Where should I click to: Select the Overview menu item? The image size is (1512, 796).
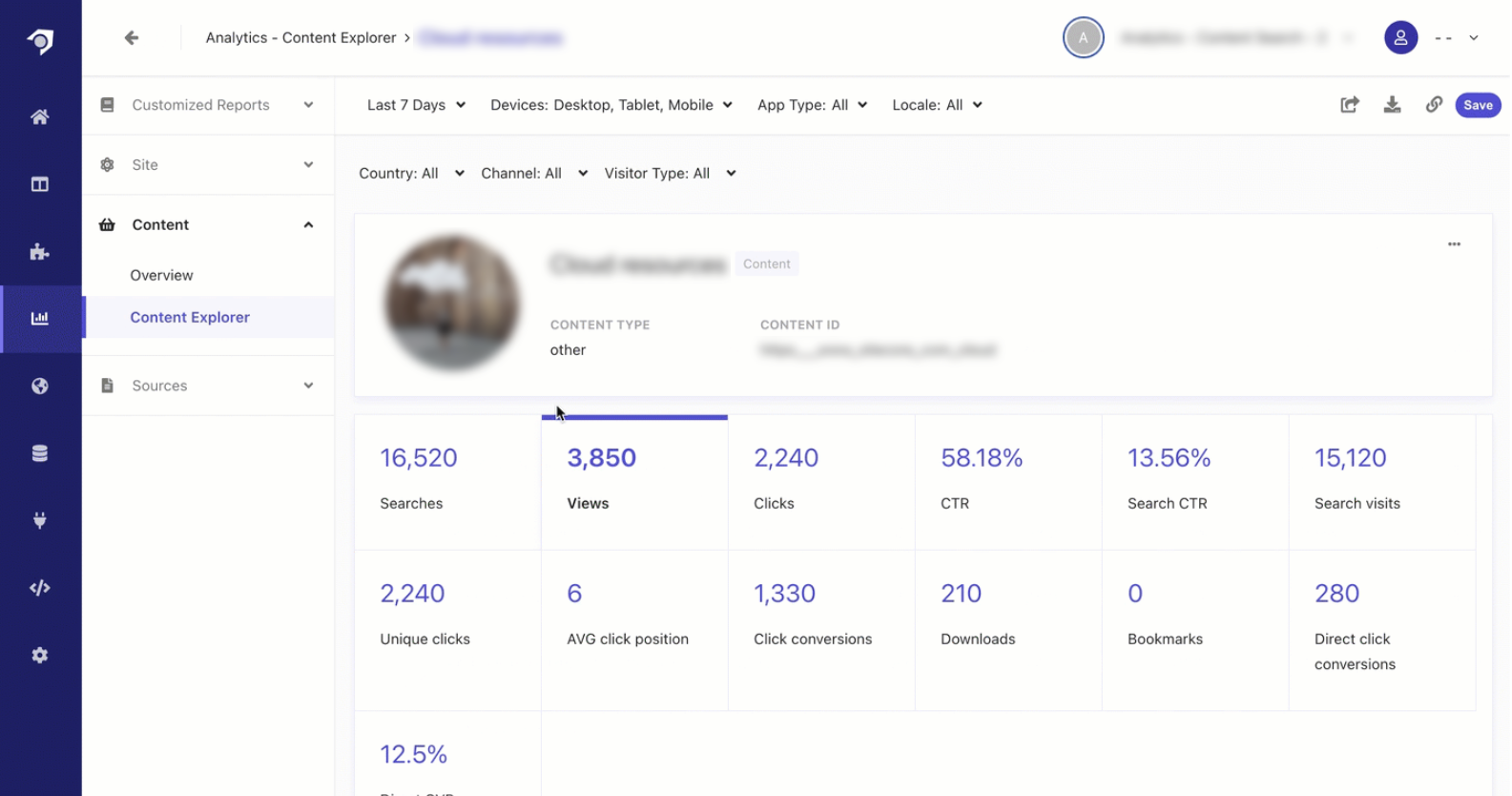pyautogui.click(x=161, y=275)
